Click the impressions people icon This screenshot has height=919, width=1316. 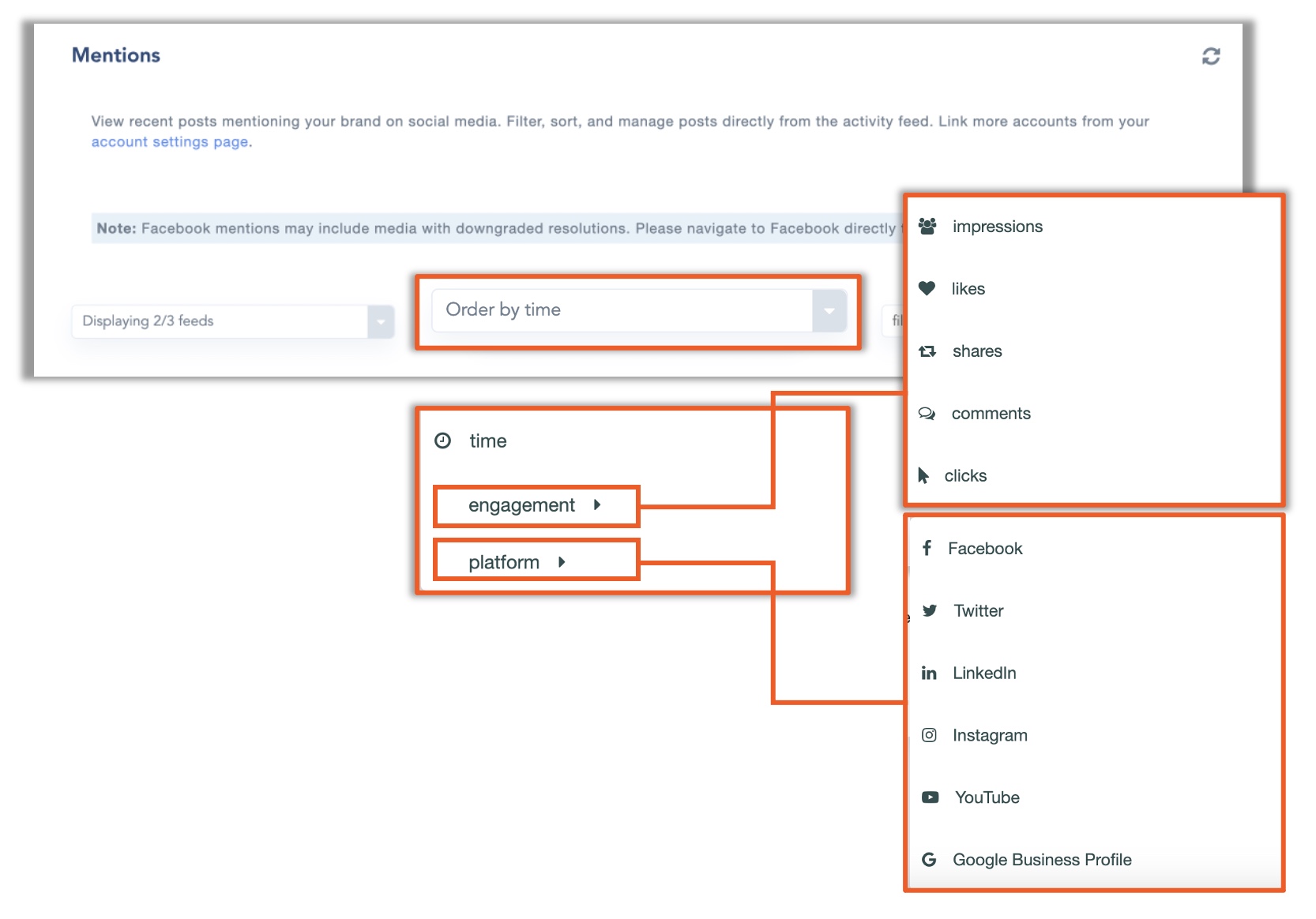pyautogui.click(x=927, y=227)
